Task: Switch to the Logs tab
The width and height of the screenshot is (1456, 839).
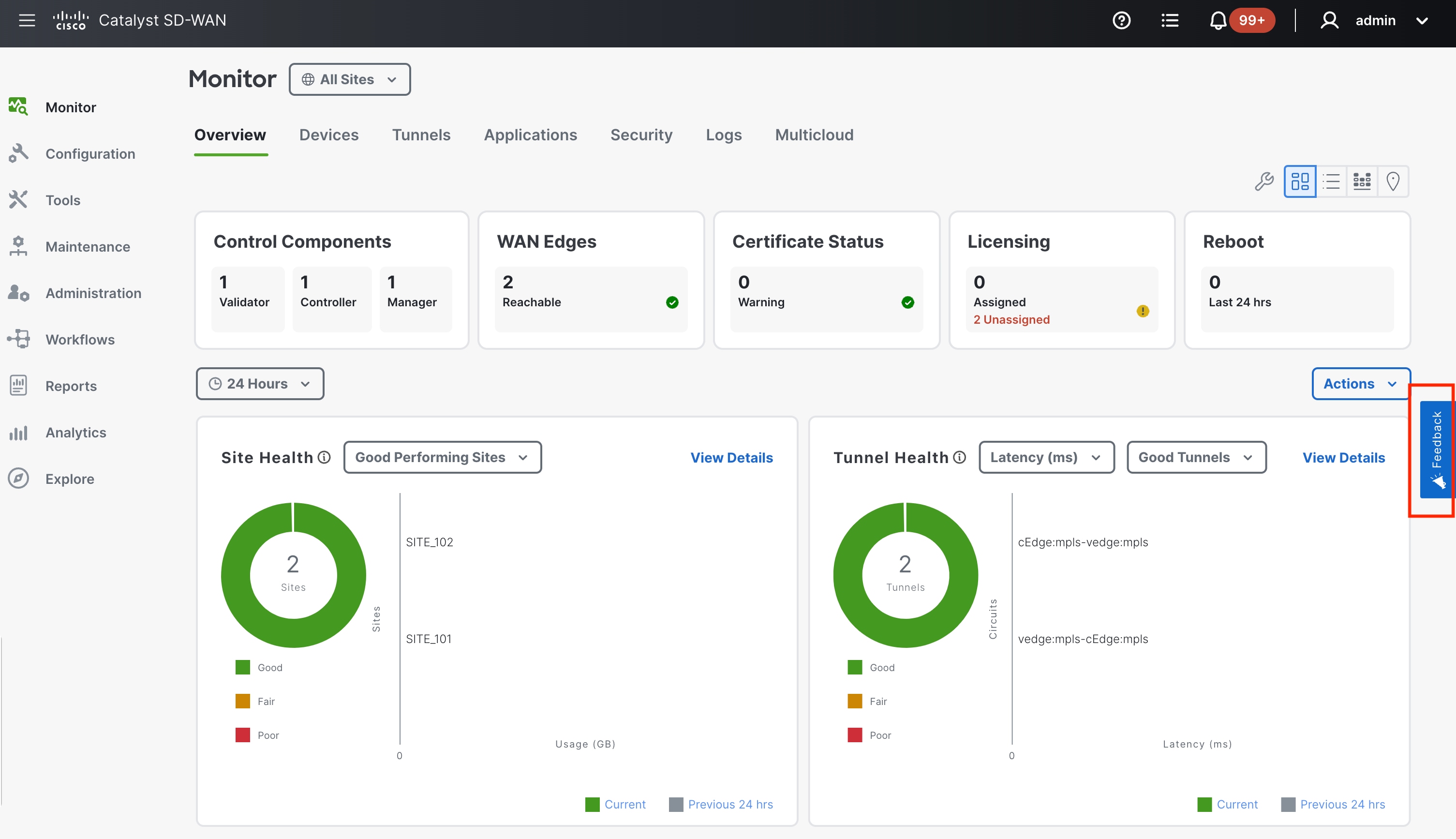Action: [x=723, y=135]
